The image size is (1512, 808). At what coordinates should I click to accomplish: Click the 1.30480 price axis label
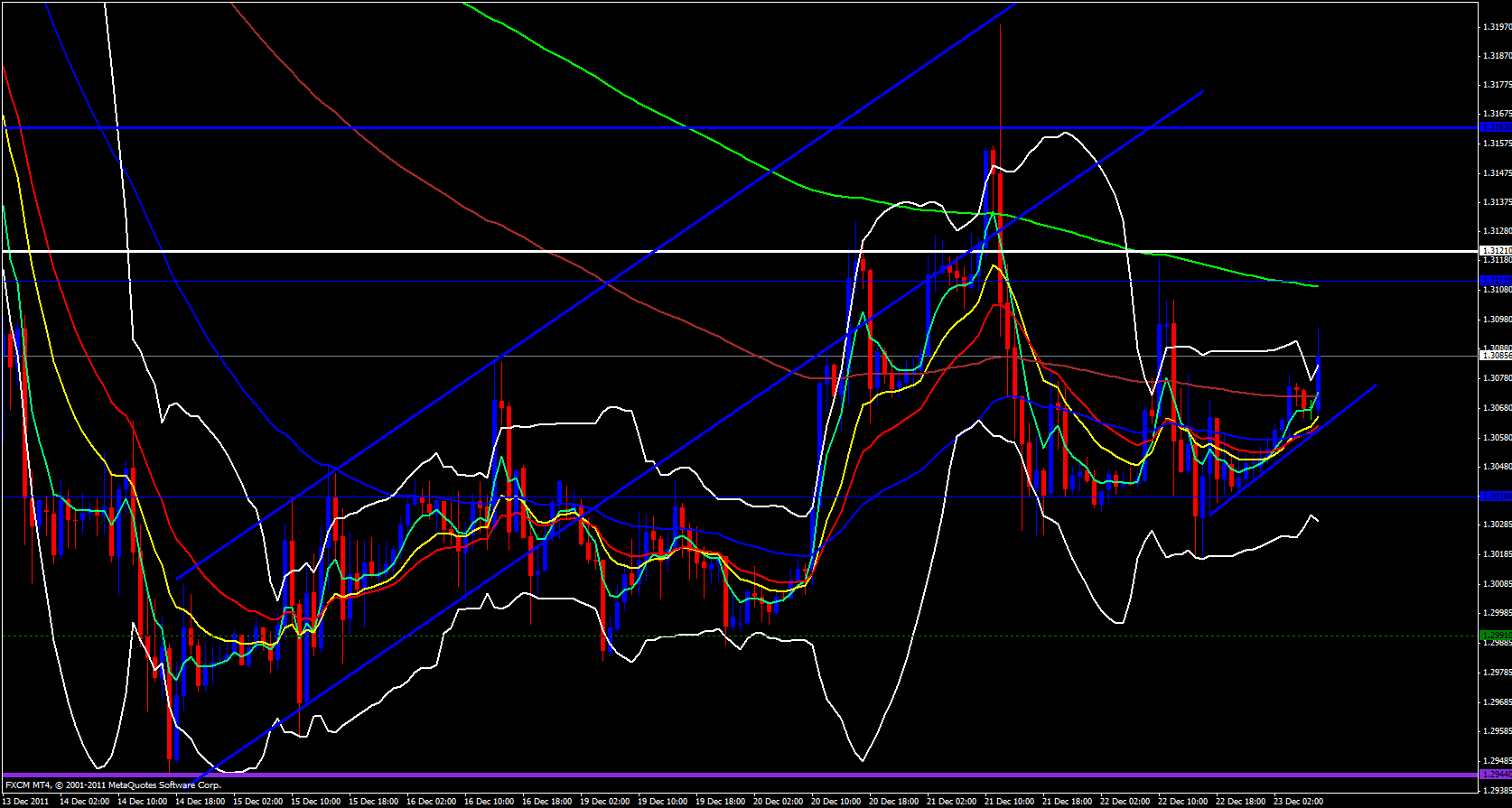click(x=1498, y=467)
